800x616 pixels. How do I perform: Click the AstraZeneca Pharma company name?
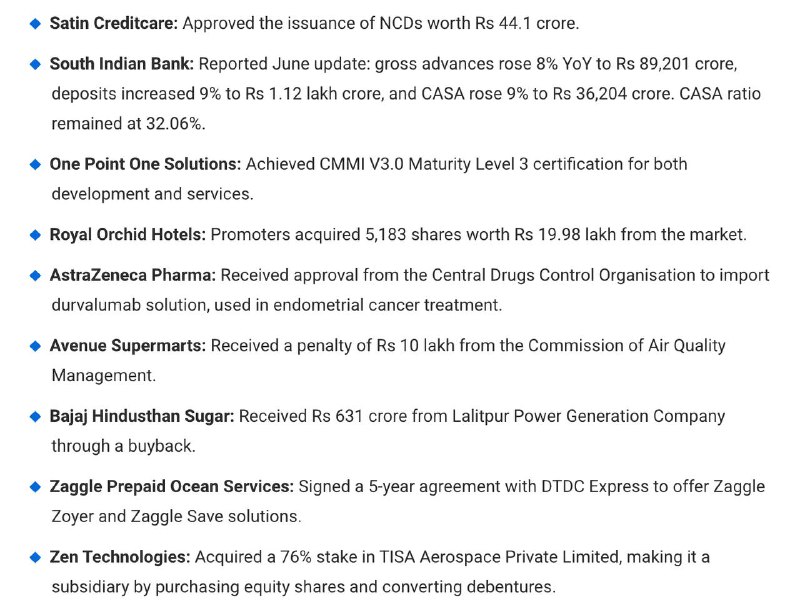pyautogui.click(x=133, y=276)
